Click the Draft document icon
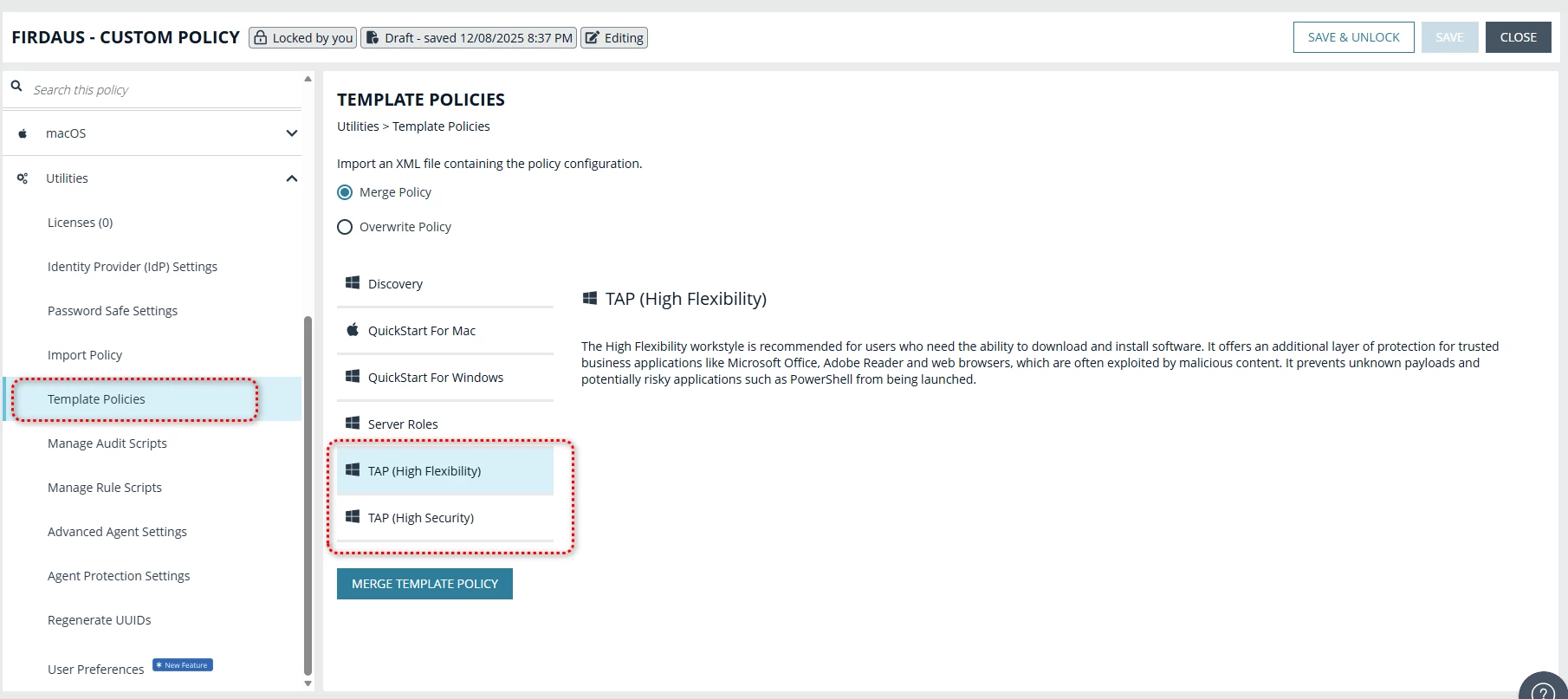This screenshot has height=699, width=1568. click(373, 37)
